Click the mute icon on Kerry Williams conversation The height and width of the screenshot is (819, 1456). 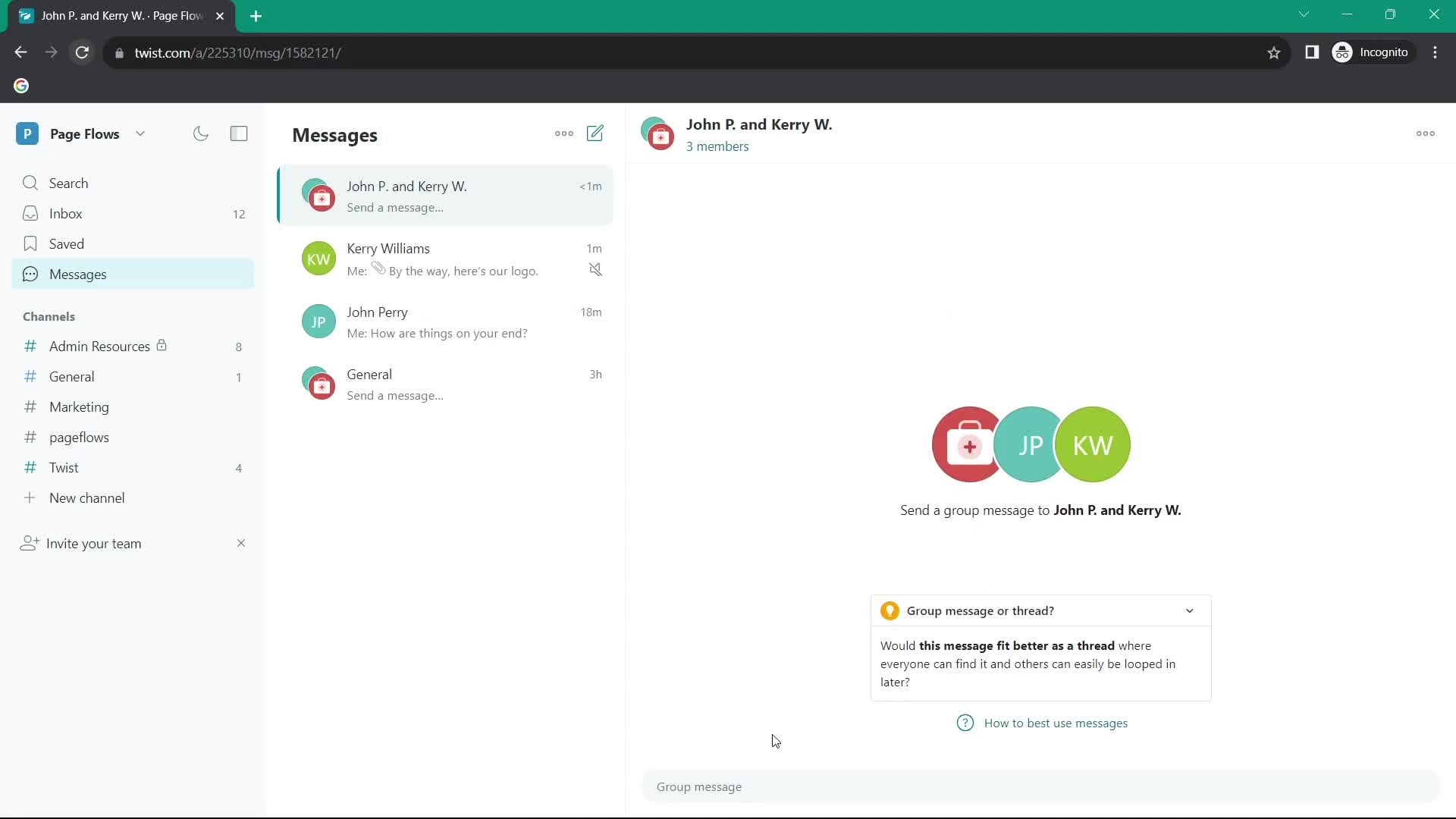tap(596, 269)
